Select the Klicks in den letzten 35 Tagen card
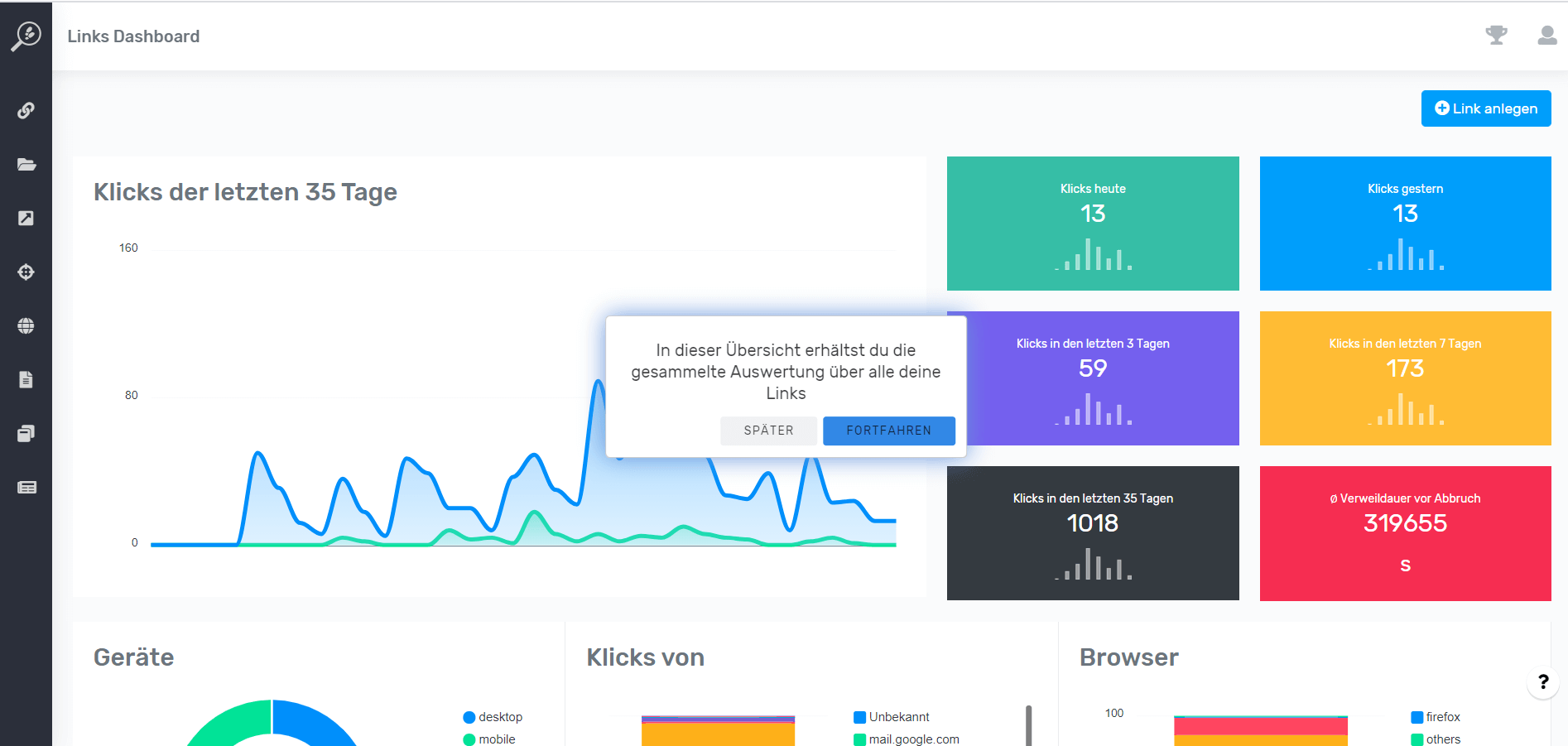 (x=1093, y=533)
